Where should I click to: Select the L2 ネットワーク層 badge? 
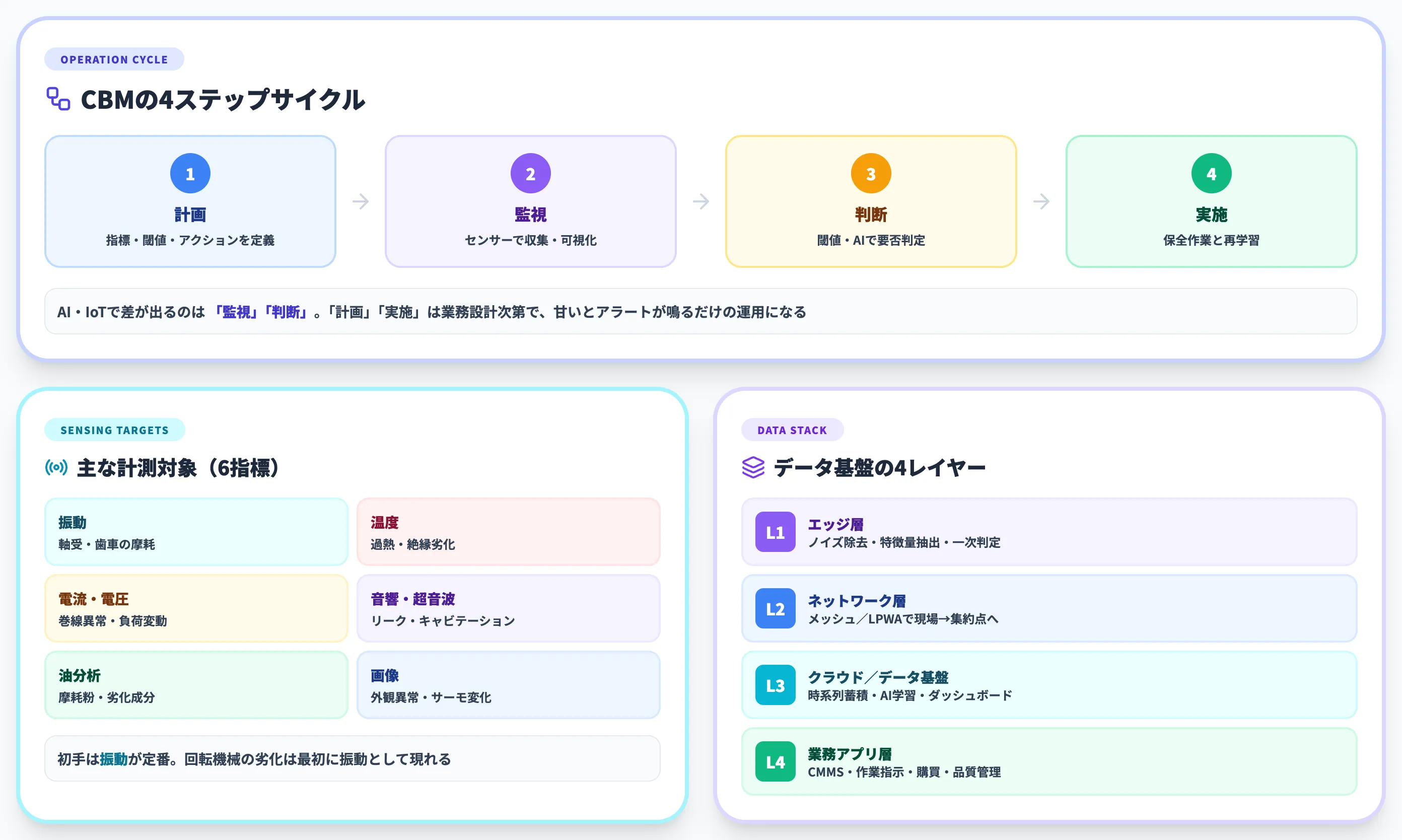(775, 608)
